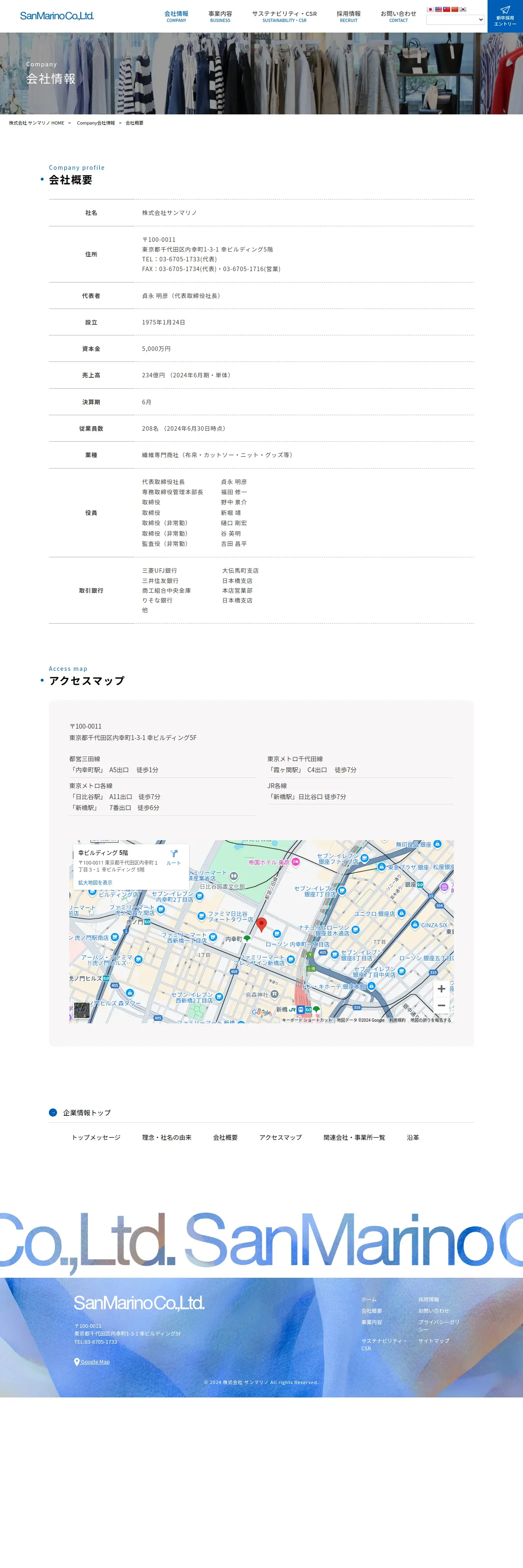Select the South Korea flag language icon

click(x=463, y=9)
